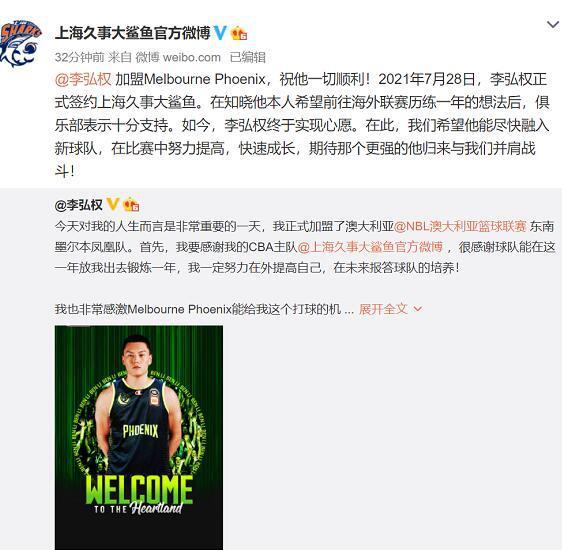Click the 32分钟前 timestamp

coord(80,57)
